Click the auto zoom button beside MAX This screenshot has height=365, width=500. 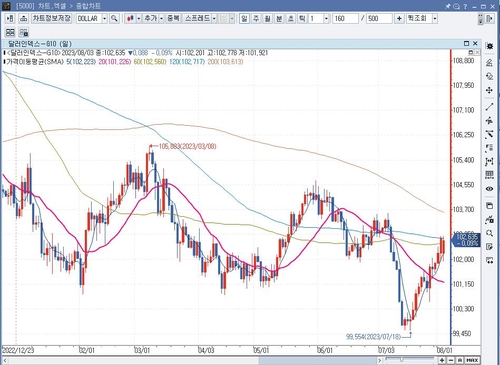point(460,360)
